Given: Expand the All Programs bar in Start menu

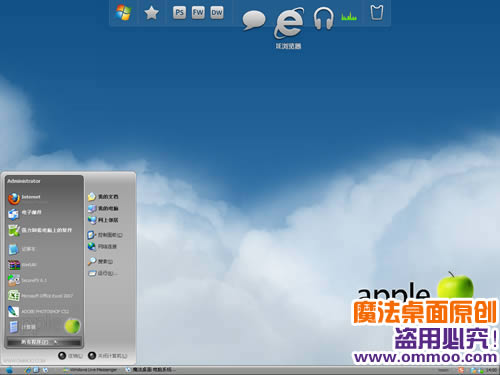Looking at the screenshot, I should tap(44, 342).
